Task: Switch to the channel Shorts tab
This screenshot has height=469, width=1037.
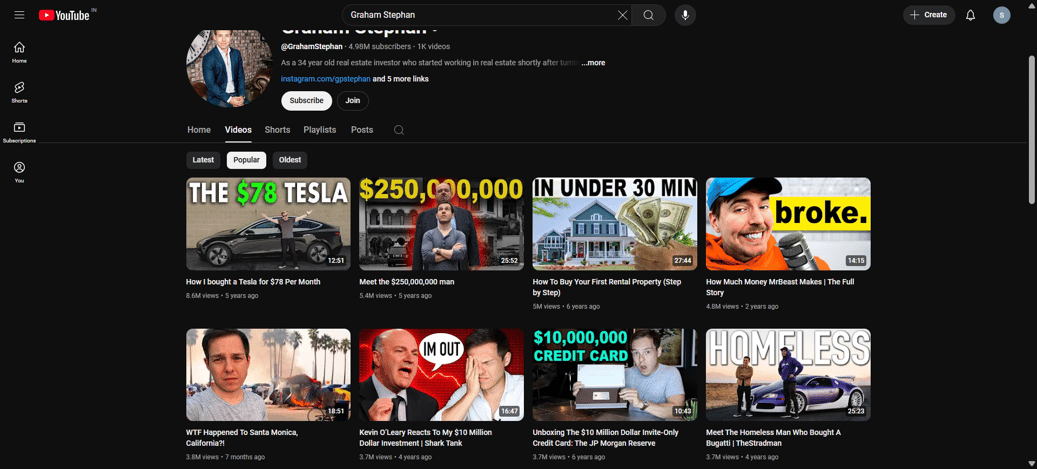Action: coord(277,130)
